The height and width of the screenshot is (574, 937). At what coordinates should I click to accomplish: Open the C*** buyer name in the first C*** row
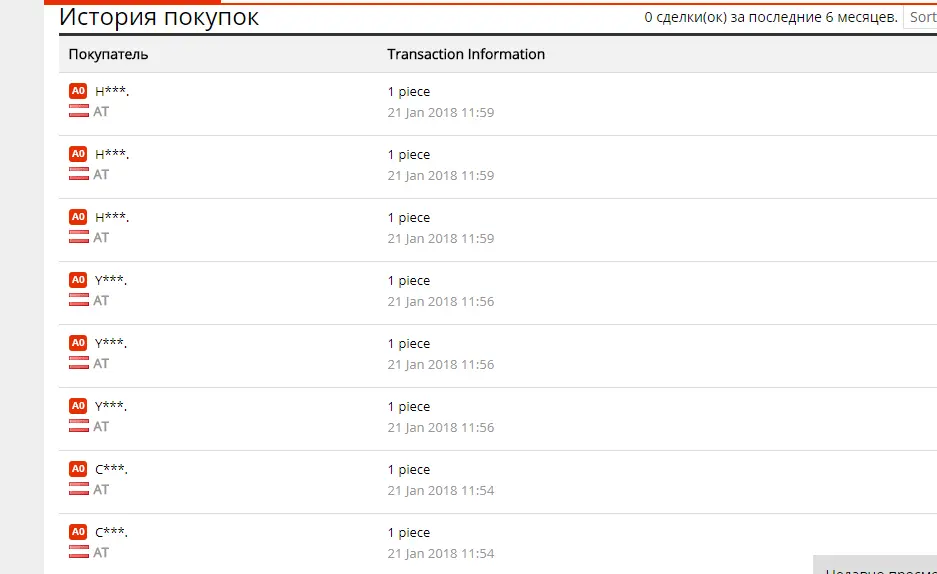tap(111, 469)
